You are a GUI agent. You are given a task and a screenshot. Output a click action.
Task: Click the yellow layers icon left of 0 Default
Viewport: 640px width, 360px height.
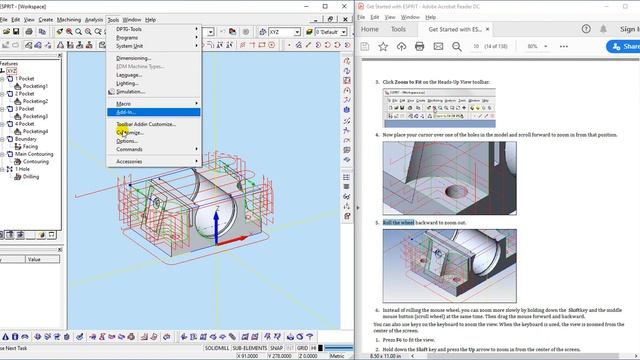[x=309, y=32]
